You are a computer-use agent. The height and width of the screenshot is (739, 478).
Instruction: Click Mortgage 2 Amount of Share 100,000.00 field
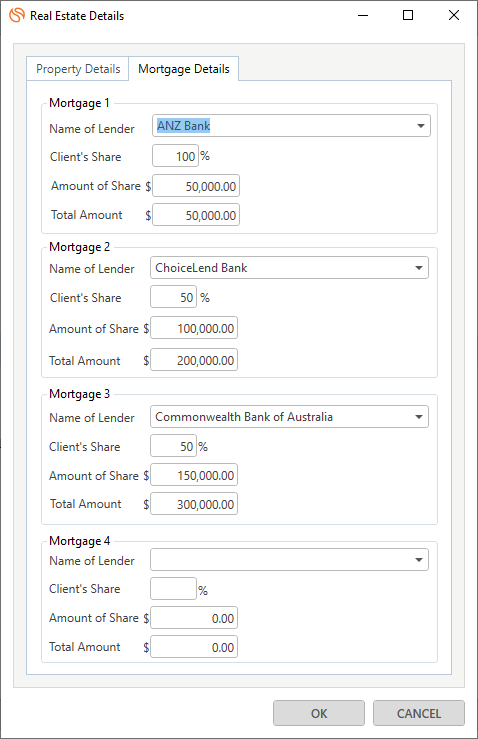click(194, 328)
